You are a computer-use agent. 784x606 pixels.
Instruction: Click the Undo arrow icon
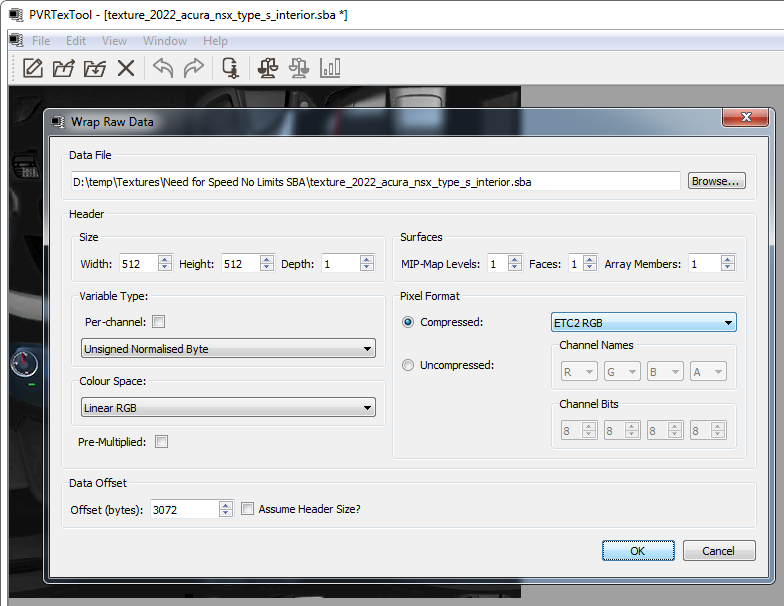point(163,68)
